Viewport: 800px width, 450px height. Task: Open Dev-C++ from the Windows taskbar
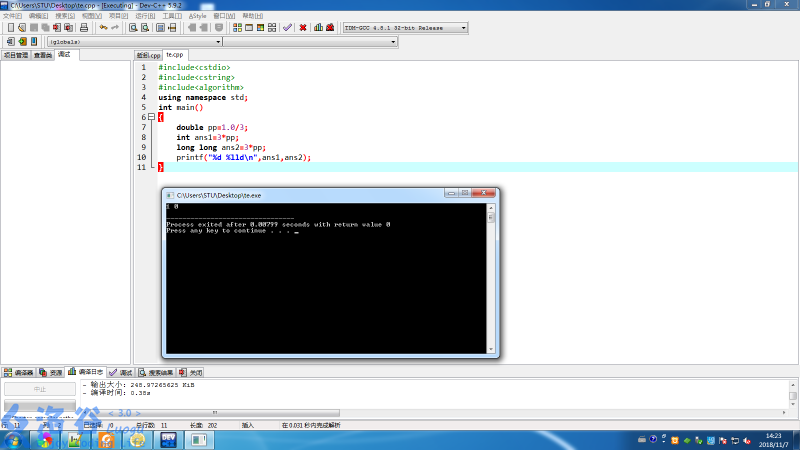click(169, 439)
